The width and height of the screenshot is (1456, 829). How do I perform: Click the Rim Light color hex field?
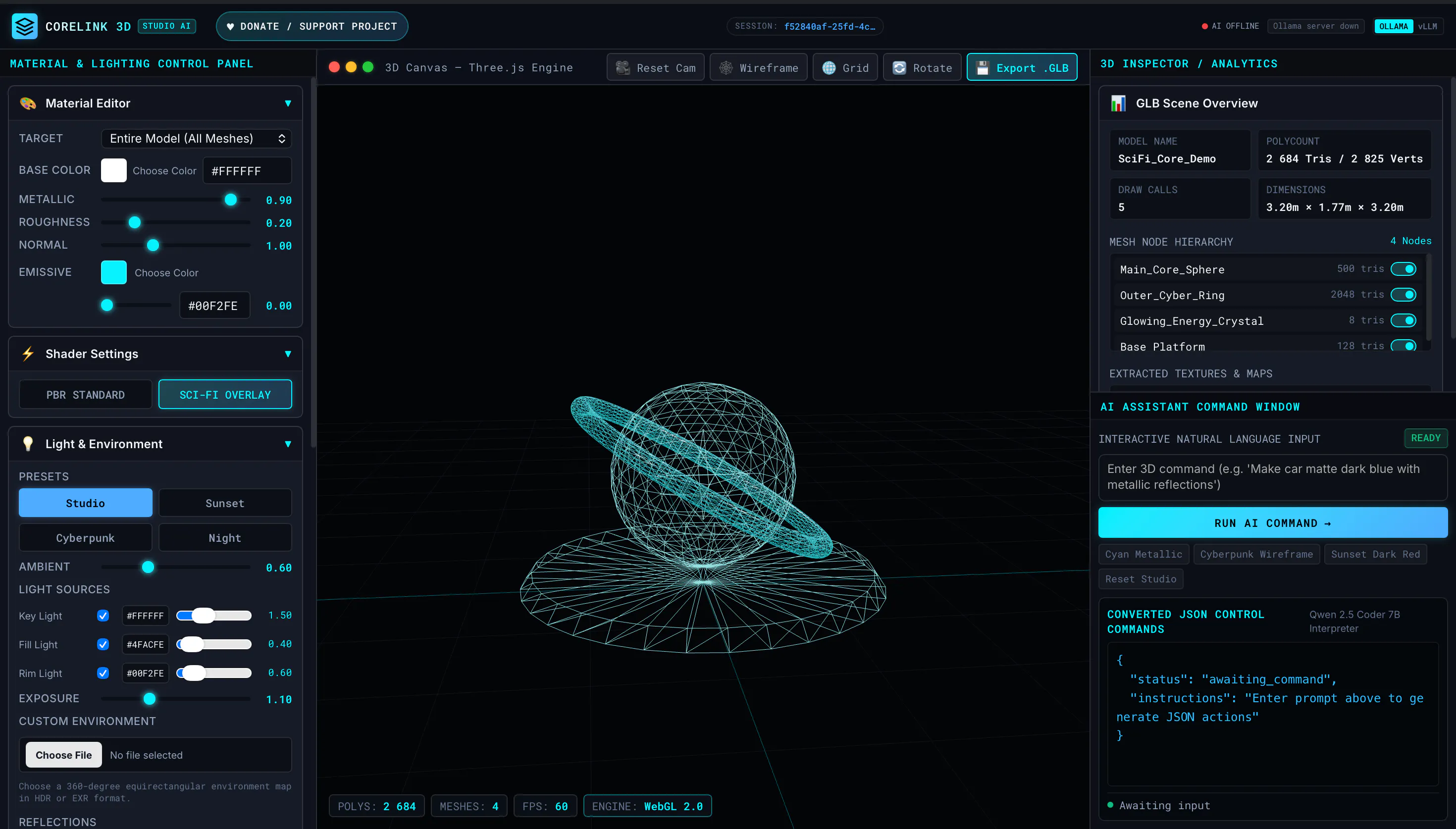[x=145, y=673]
